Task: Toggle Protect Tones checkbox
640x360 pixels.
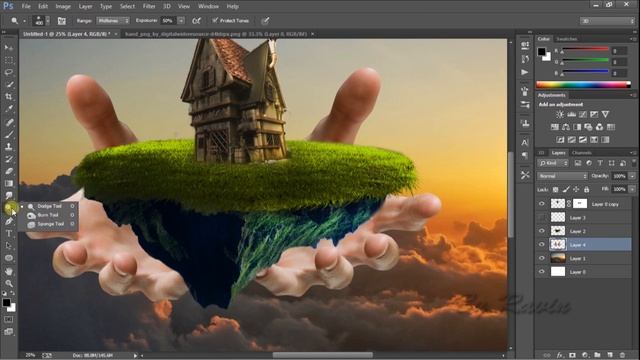Action: (215, 20)
